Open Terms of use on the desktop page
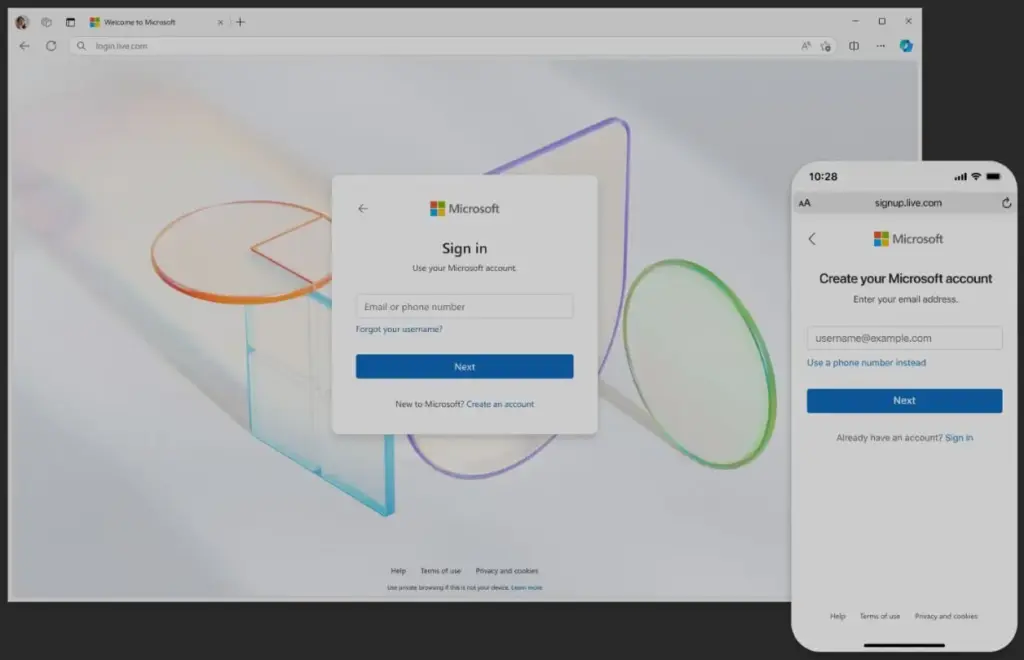Screen dimensions: 1024x660 pyautogui.click(x=441, y=571)
